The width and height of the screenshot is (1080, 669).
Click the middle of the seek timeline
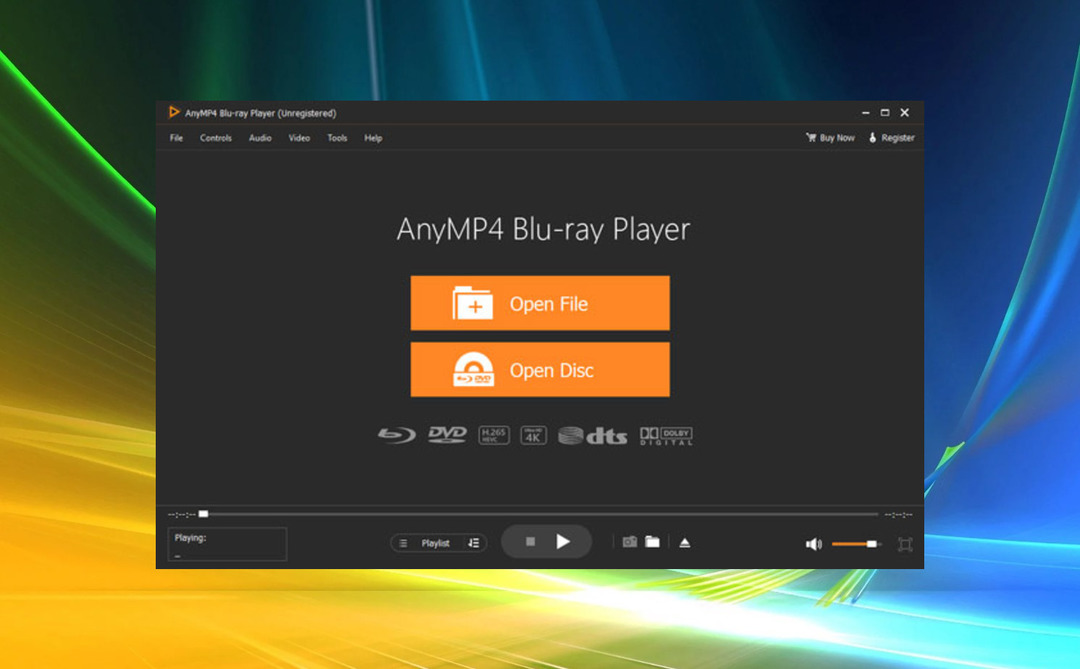[x=541, y=514]
